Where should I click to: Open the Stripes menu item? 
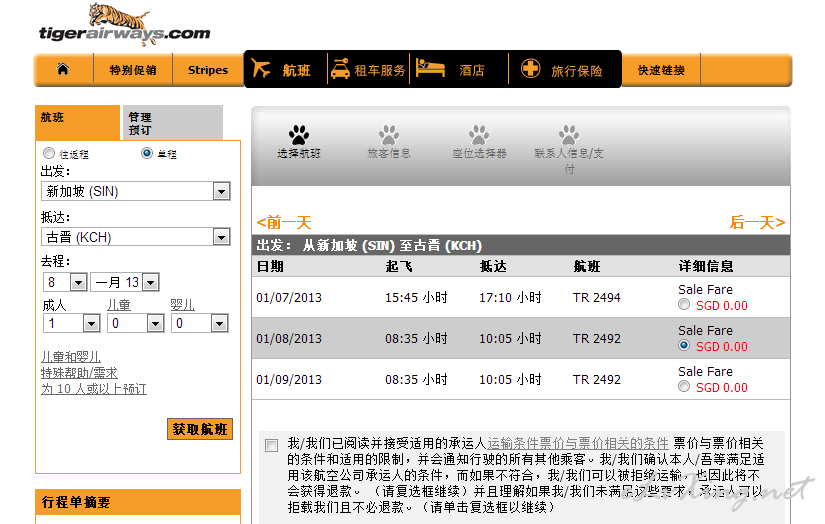(208, 70)
